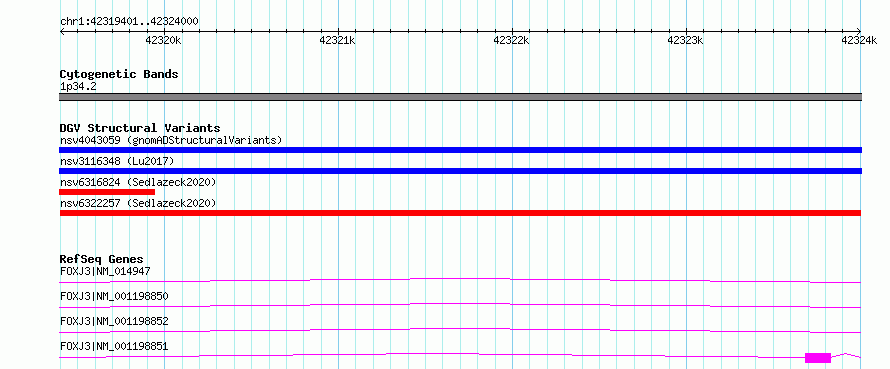The height and width of the screenshot is (369, 890).
Task: Select the FOXJ3|NM_001198850 transcript label
Action: point(114,296)
